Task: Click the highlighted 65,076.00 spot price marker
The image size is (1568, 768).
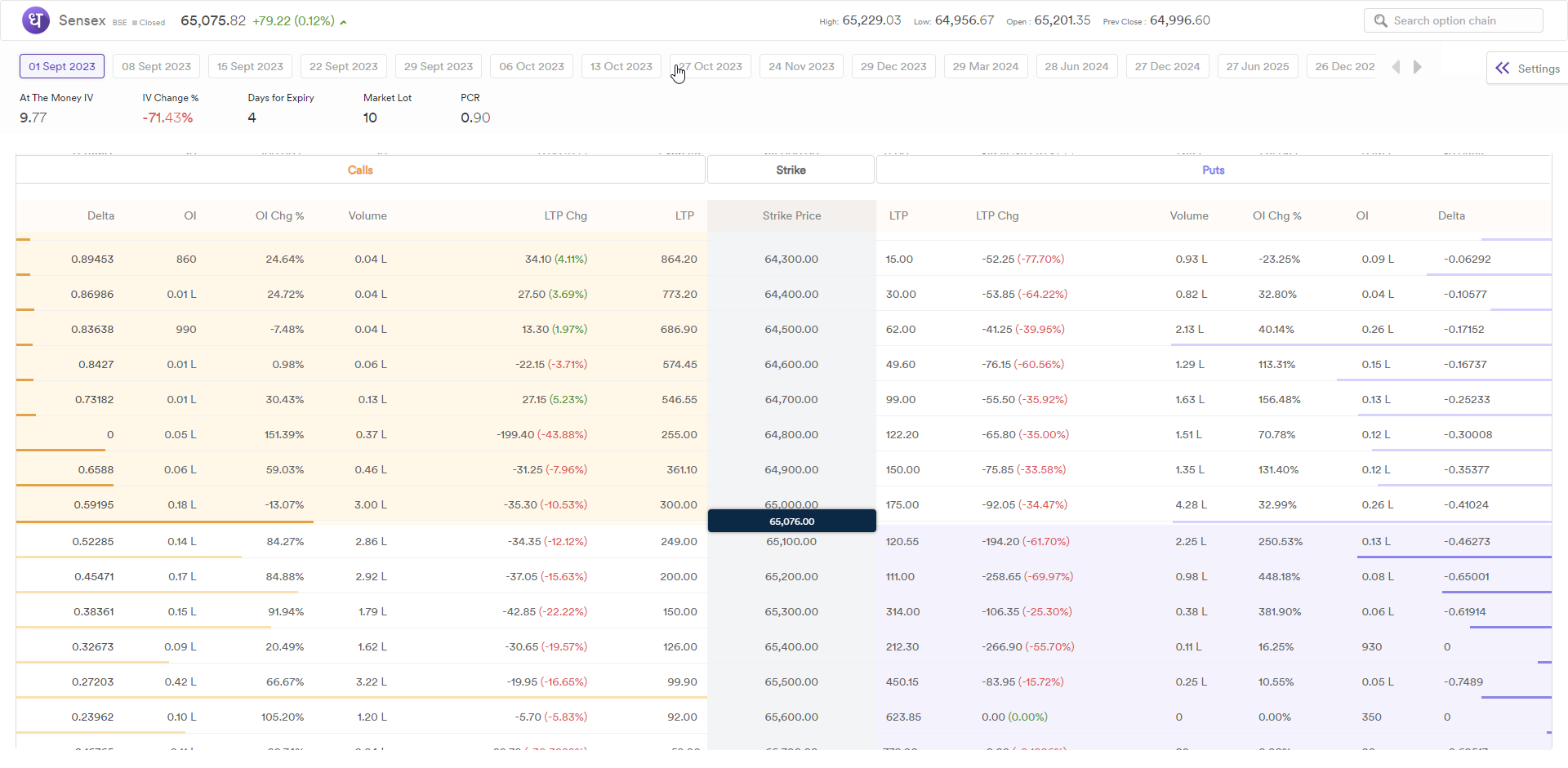Action: click(791, 521)
